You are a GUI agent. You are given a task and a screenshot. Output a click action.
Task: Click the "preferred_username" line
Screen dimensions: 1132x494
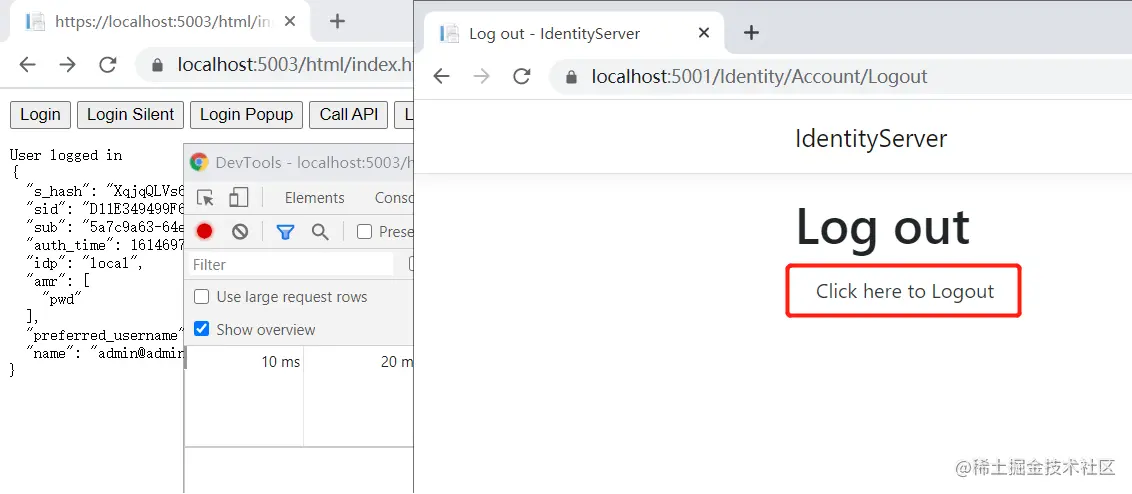105,336
